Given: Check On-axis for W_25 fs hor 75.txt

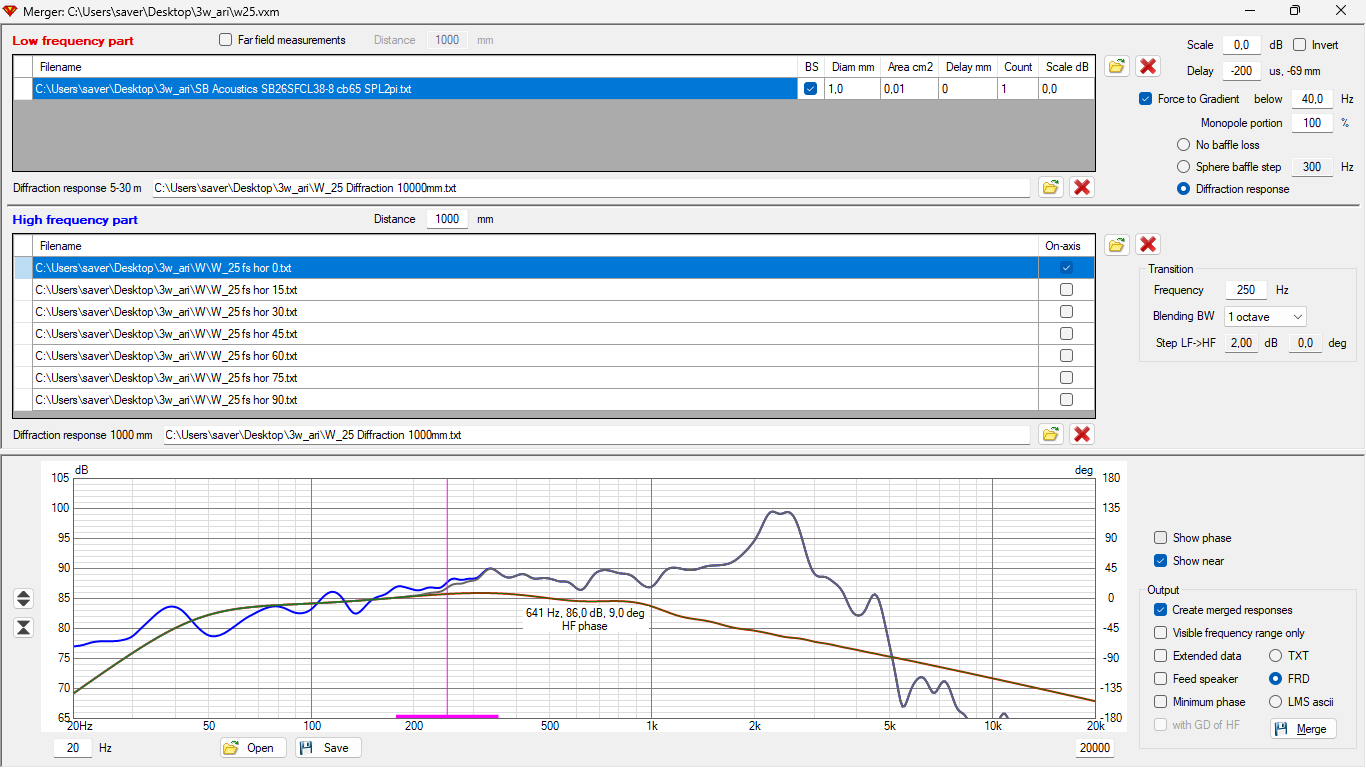Looking at the screenshot, I should click(1066, 378).
